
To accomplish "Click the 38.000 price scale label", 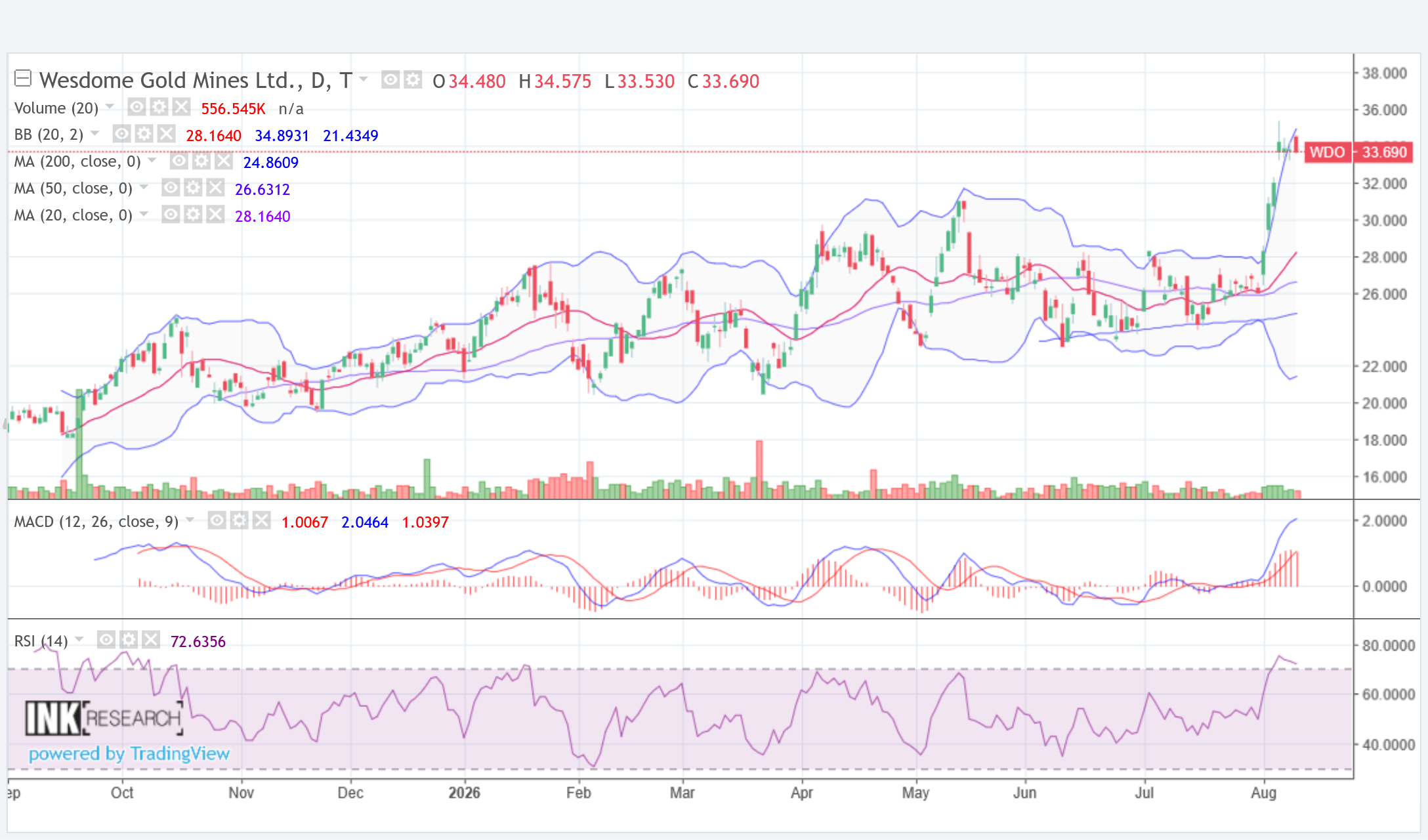I will pos(1385,73).
